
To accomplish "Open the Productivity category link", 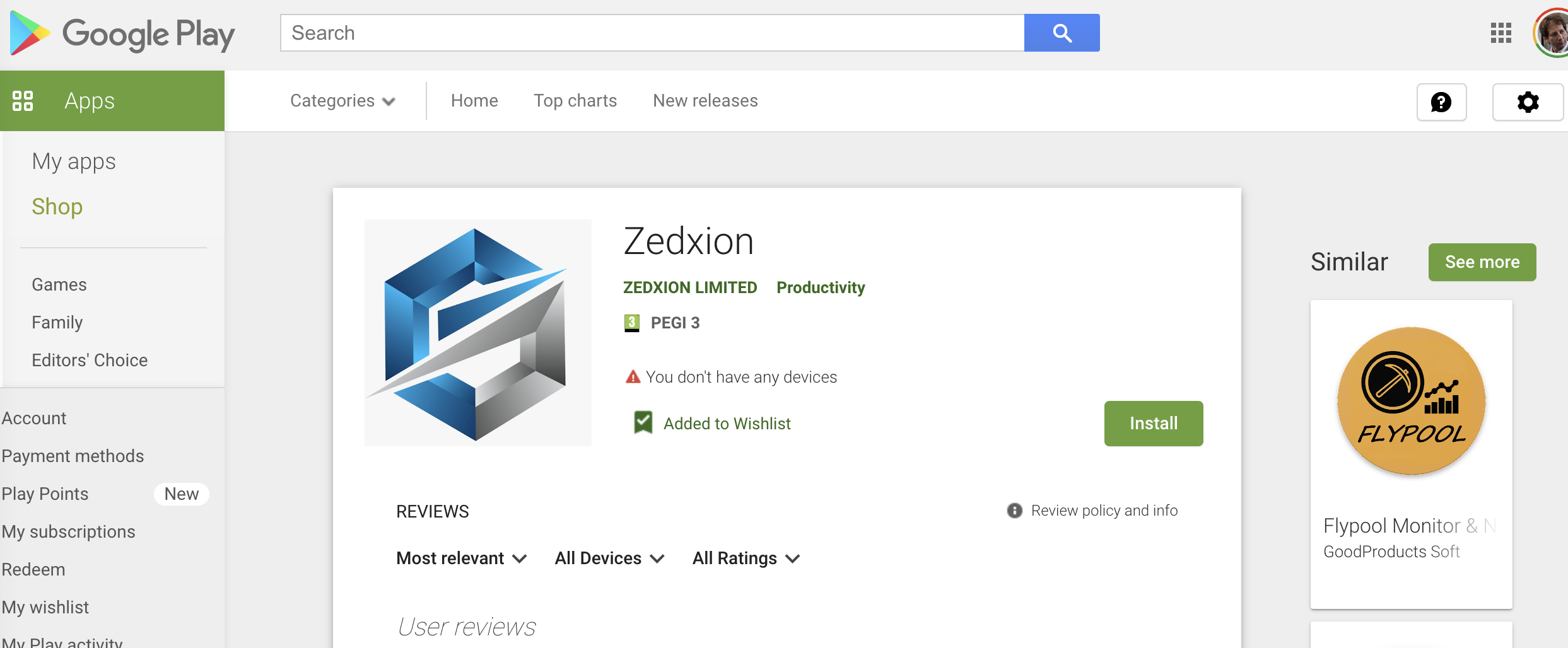I will (821, 287).
